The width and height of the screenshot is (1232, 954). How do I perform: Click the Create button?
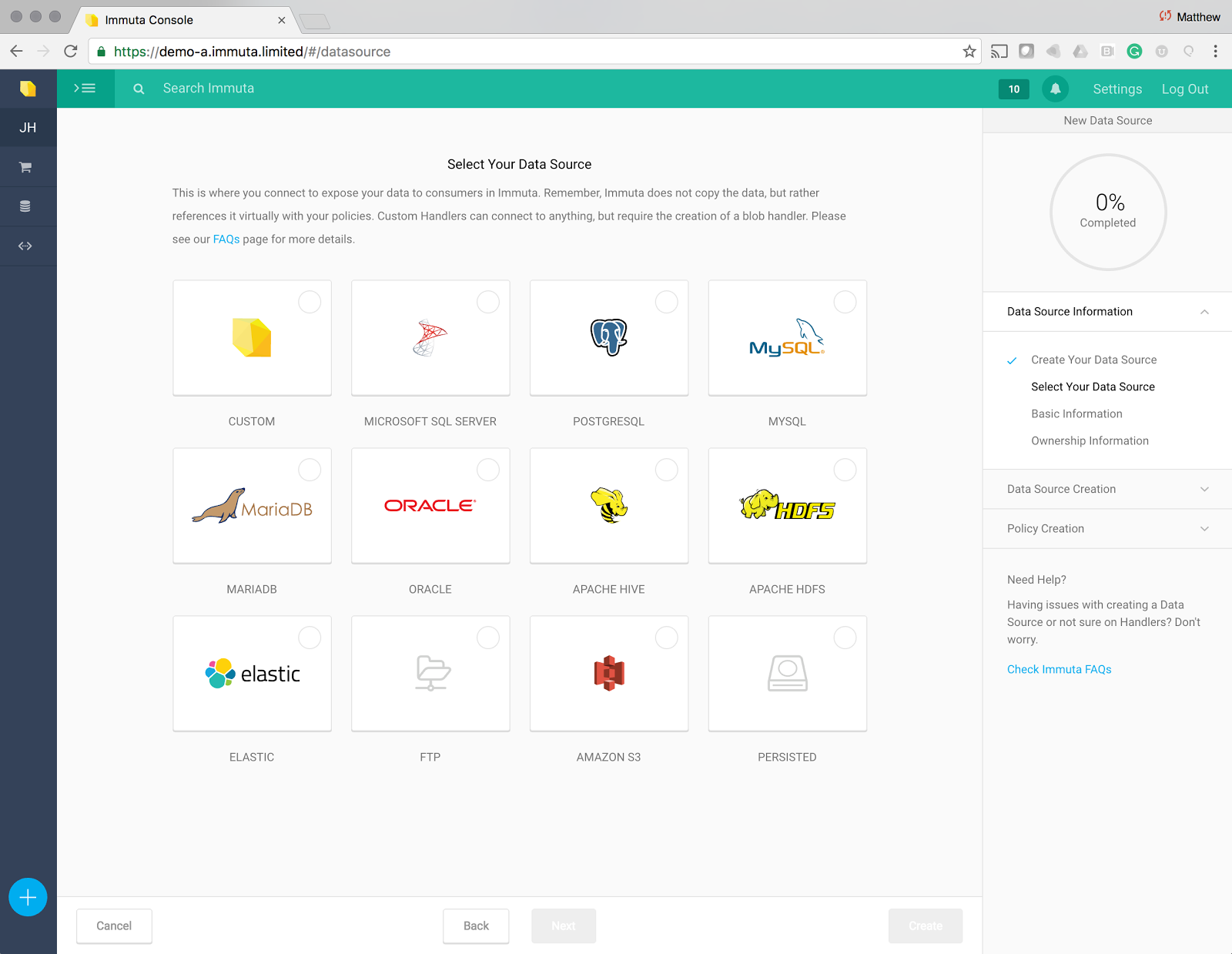926,926
